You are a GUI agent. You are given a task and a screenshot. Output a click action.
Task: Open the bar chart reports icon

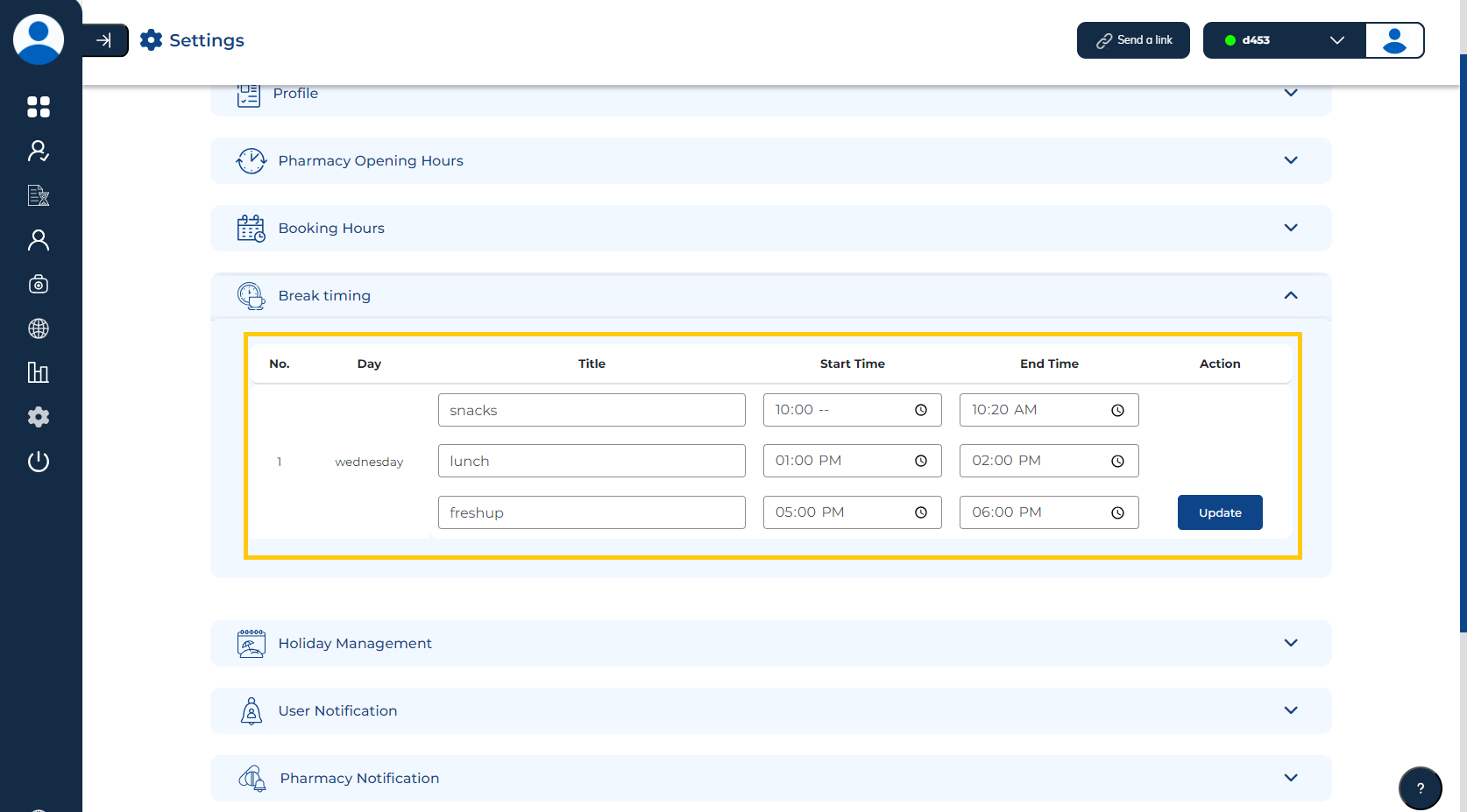pos(39,372)
